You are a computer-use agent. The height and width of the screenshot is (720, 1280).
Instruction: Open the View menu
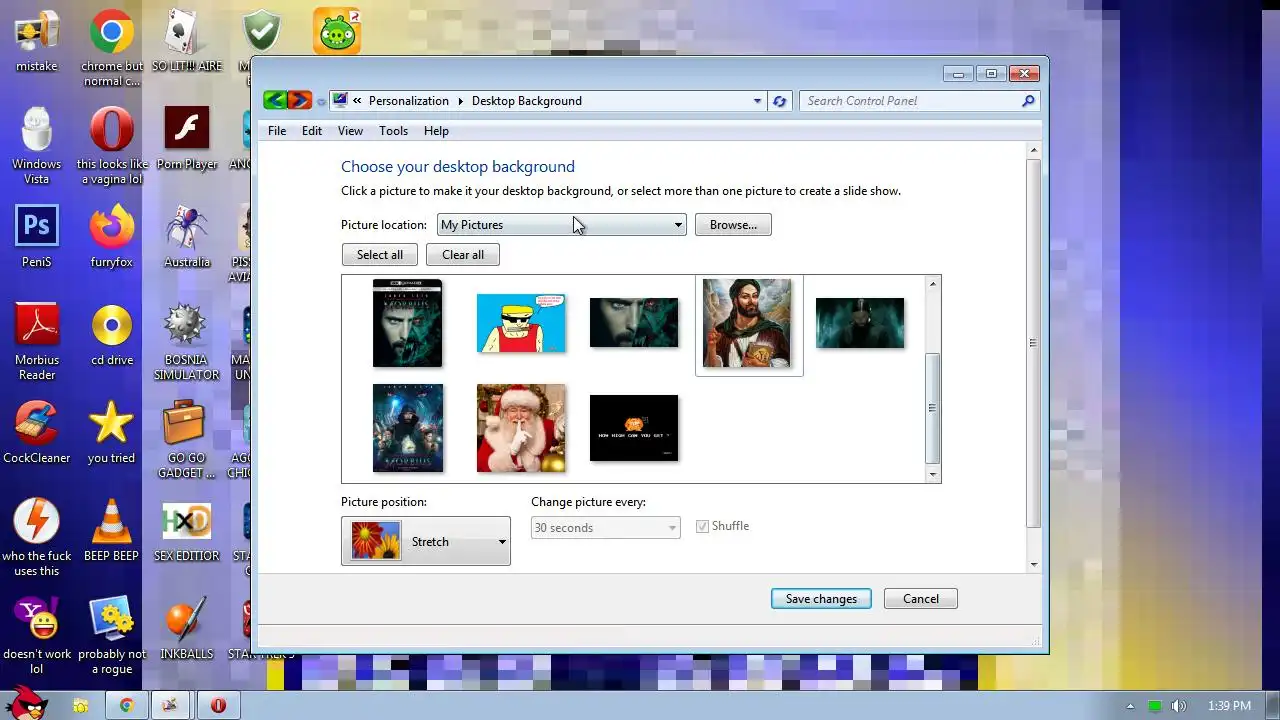350,131
